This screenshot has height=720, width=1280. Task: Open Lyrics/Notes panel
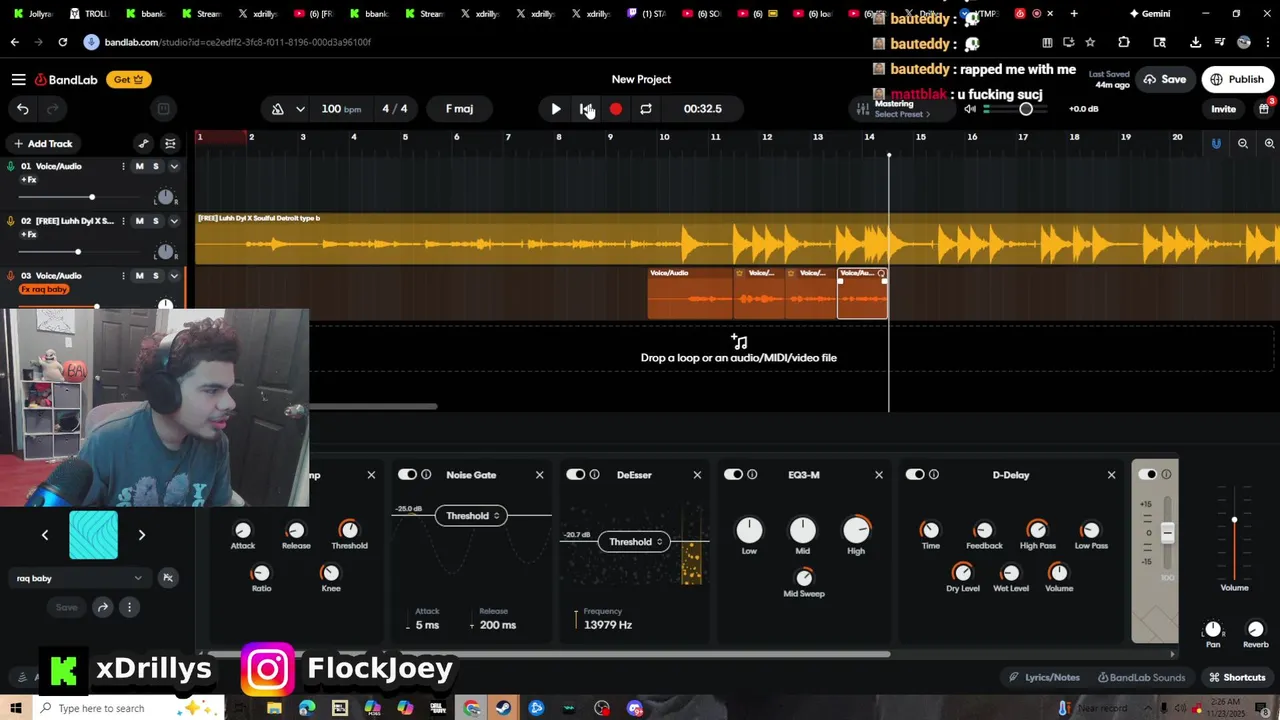pos(1045,677)
